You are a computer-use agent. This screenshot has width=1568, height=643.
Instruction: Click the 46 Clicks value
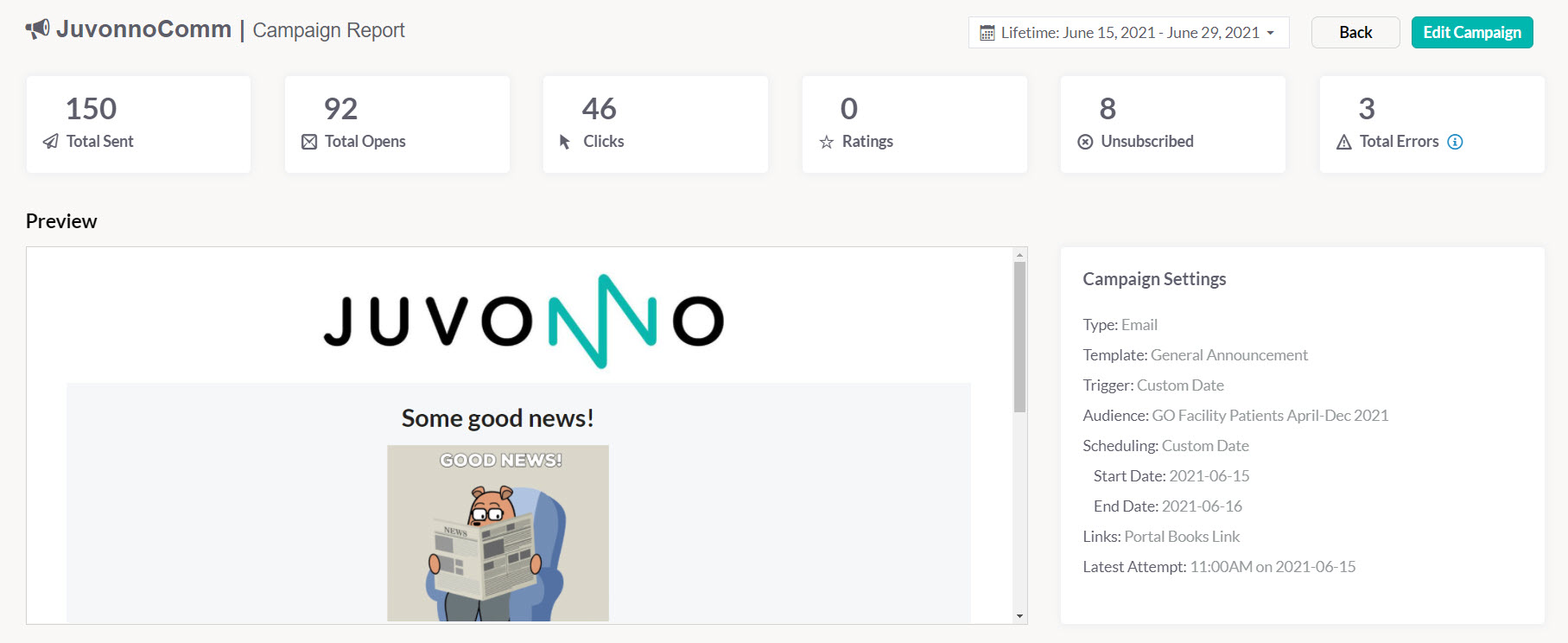pos(599,109)
